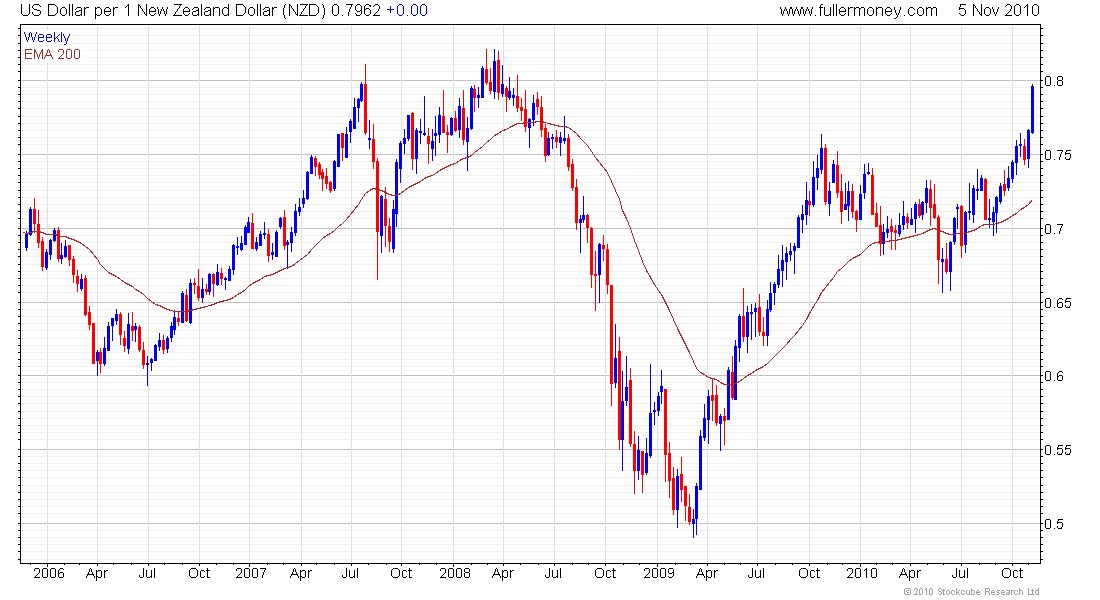Image resolution: width=1100 pixels, height=600 pixels.
Task: Click the 0.55 price axis label
Action: point(1058,451)
